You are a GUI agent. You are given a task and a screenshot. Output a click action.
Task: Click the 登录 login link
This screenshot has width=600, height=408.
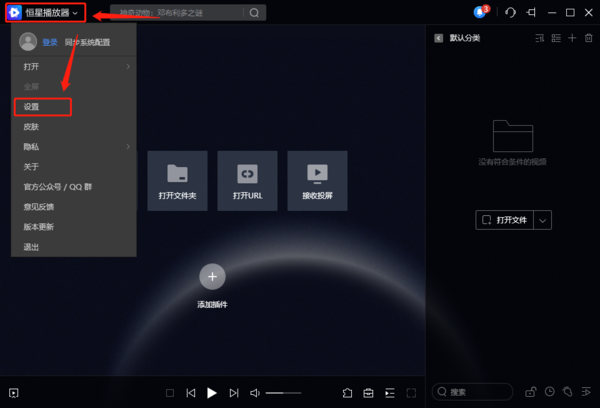[x=49, y=42]
